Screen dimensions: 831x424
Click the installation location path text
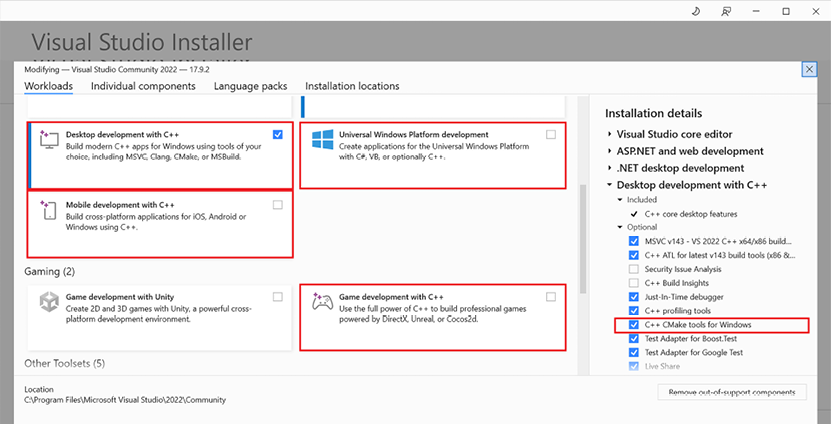125,400
